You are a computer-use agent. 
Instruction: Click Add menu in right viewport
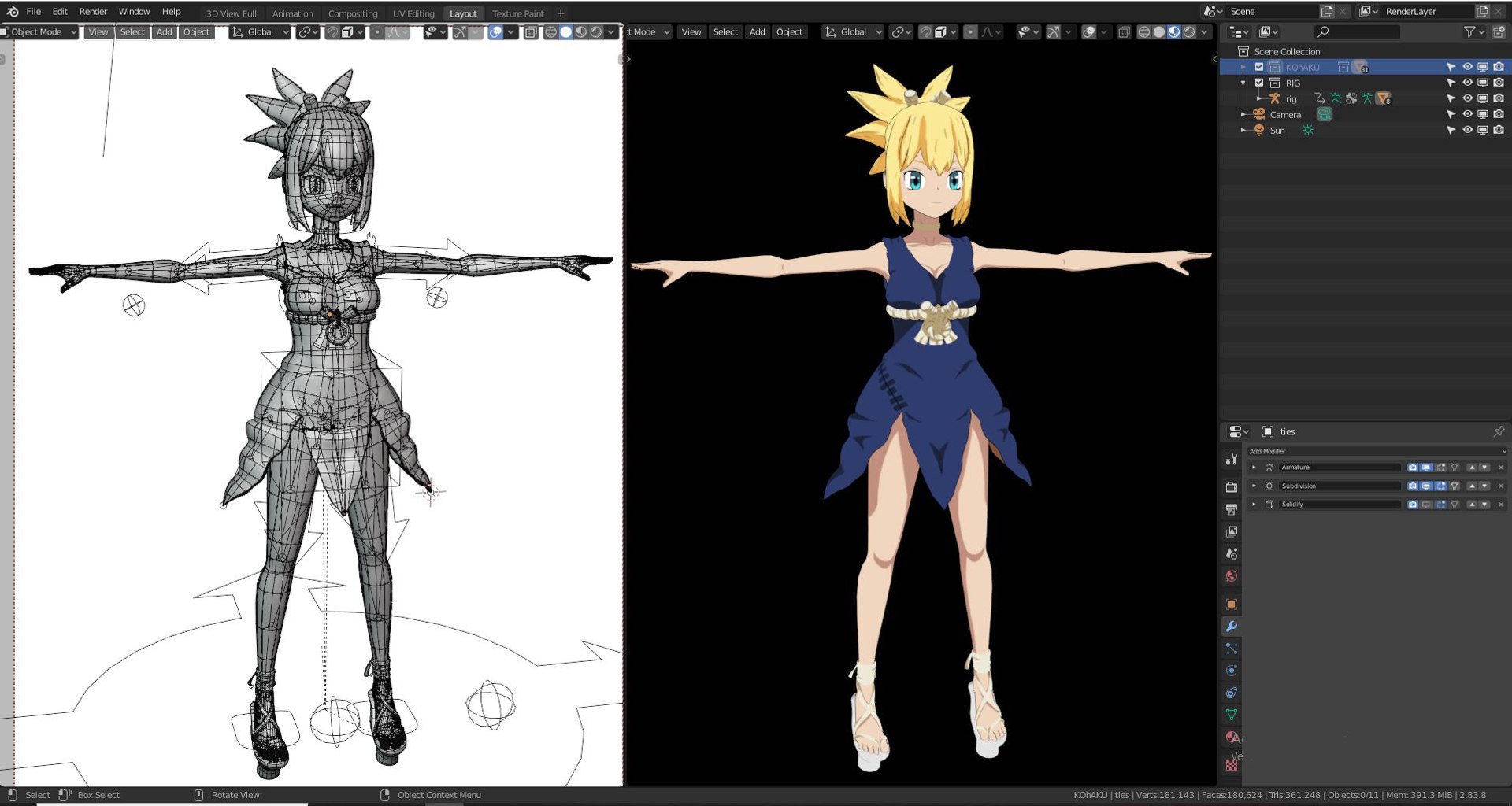point(757,32)
